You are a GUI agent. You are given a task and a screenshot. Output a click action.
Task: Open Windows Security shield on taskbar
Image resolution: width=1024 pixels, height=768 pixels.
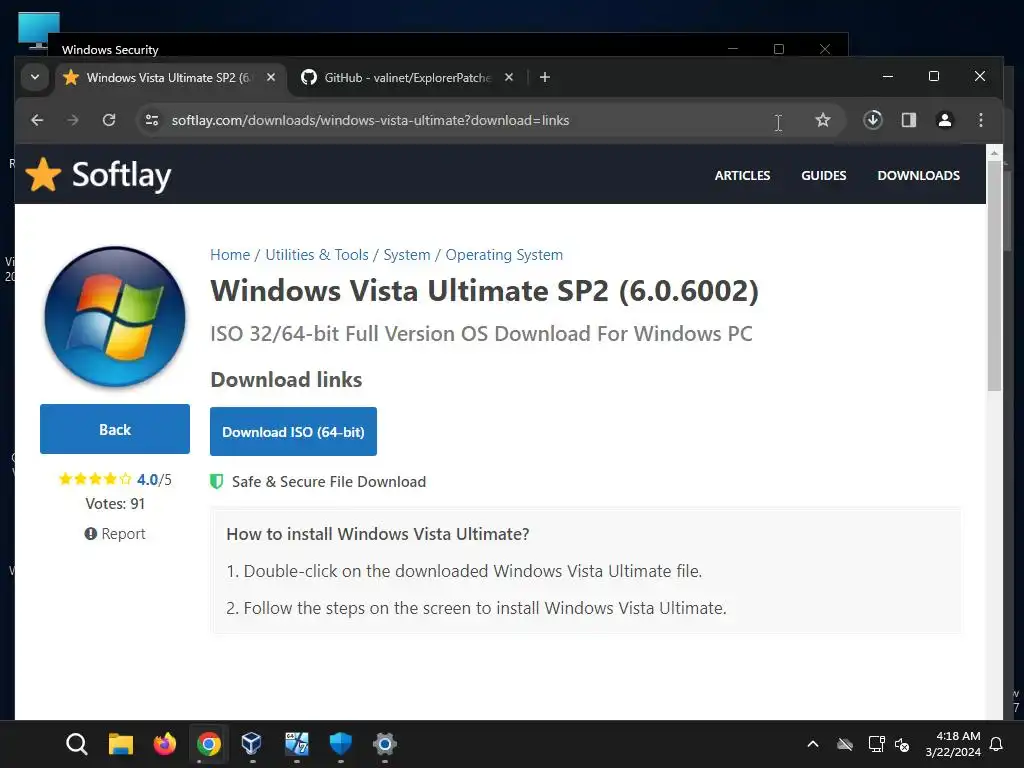[x=341, y=744]
